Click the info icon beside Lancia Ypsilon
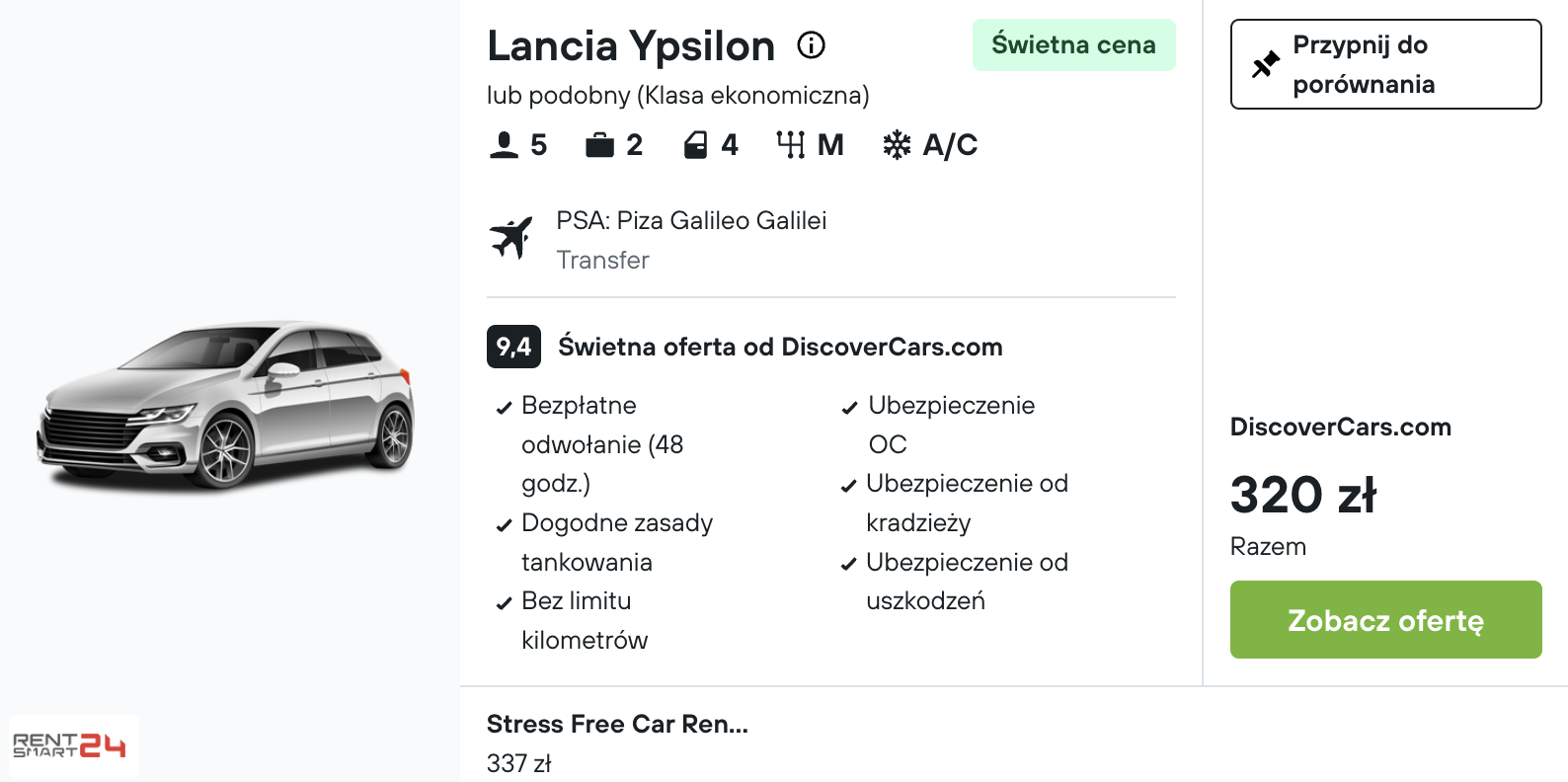The image size is (1568, 782). (812, 45)
